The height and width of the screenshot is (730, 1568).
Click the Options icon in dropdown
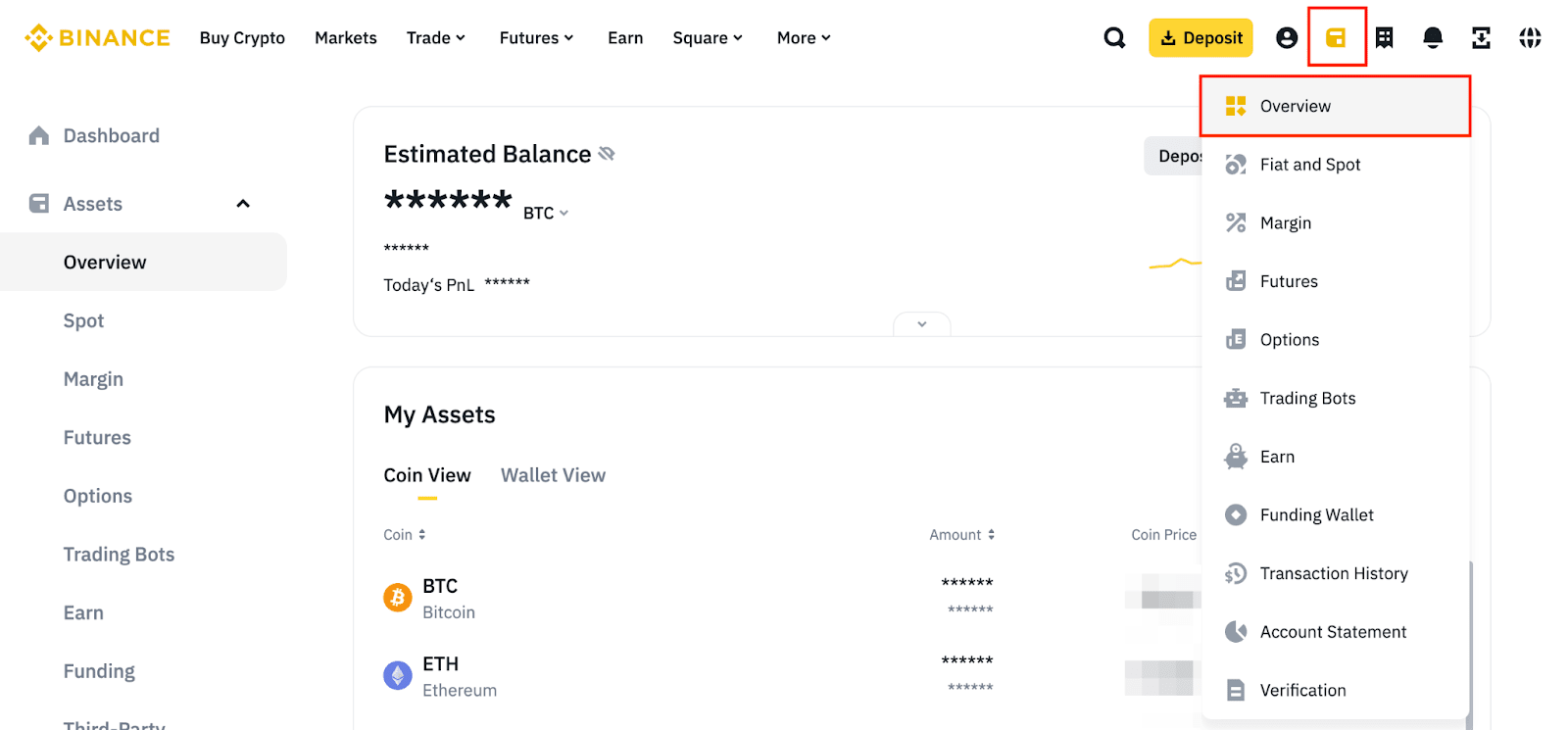coord(1236,339)
